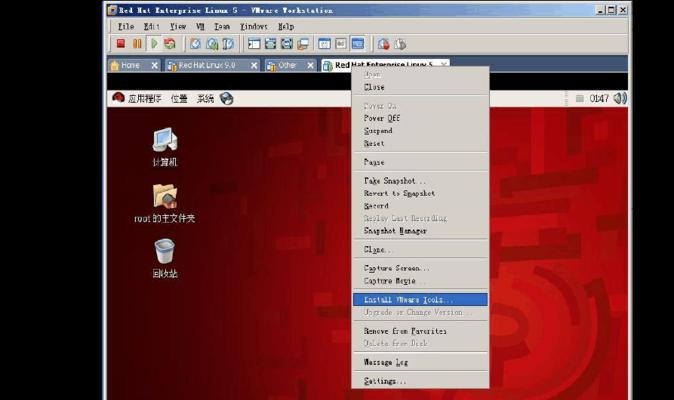Choose Pause in the context menu
This screenshot has width=674, height=400.
(x=420, y=162)
